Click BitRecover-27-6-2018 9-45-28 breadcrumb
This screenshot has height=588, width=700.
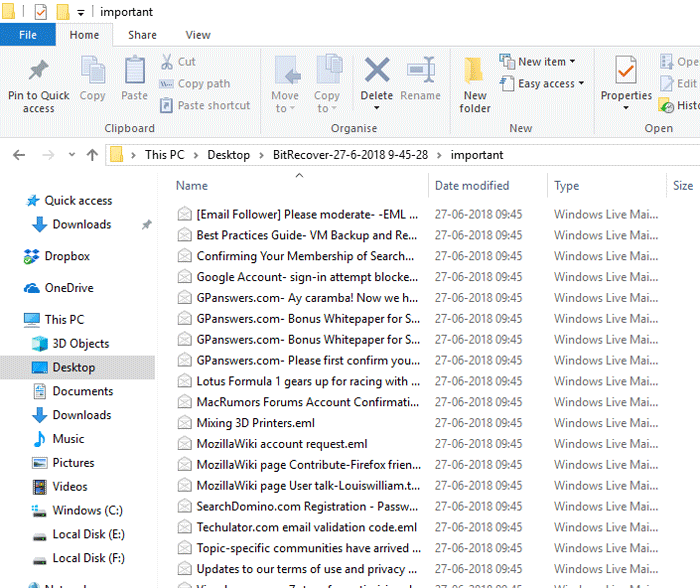pos(350,155)
